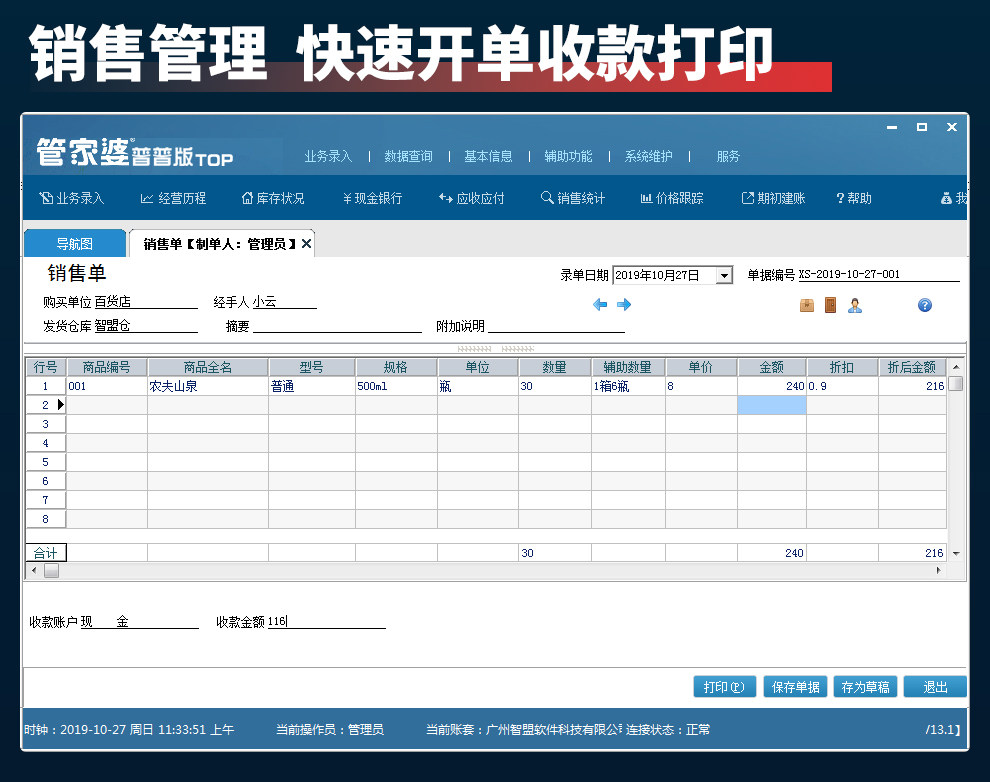Click the brown door icon
This screenshot has width=990, height=782.
coord(830,305)
